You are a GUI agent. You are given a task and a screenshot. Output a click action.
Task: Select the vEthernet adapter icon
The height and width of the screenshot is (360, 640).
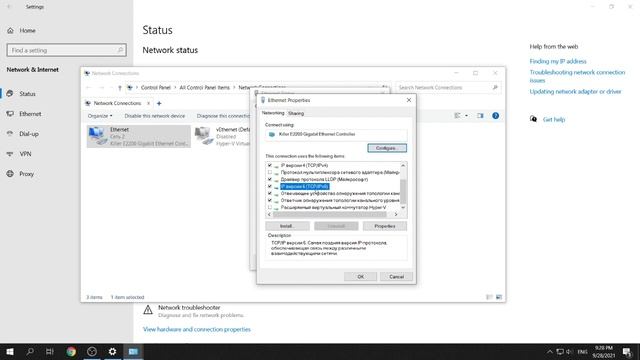pyautogui.click(x=204, y=136)
